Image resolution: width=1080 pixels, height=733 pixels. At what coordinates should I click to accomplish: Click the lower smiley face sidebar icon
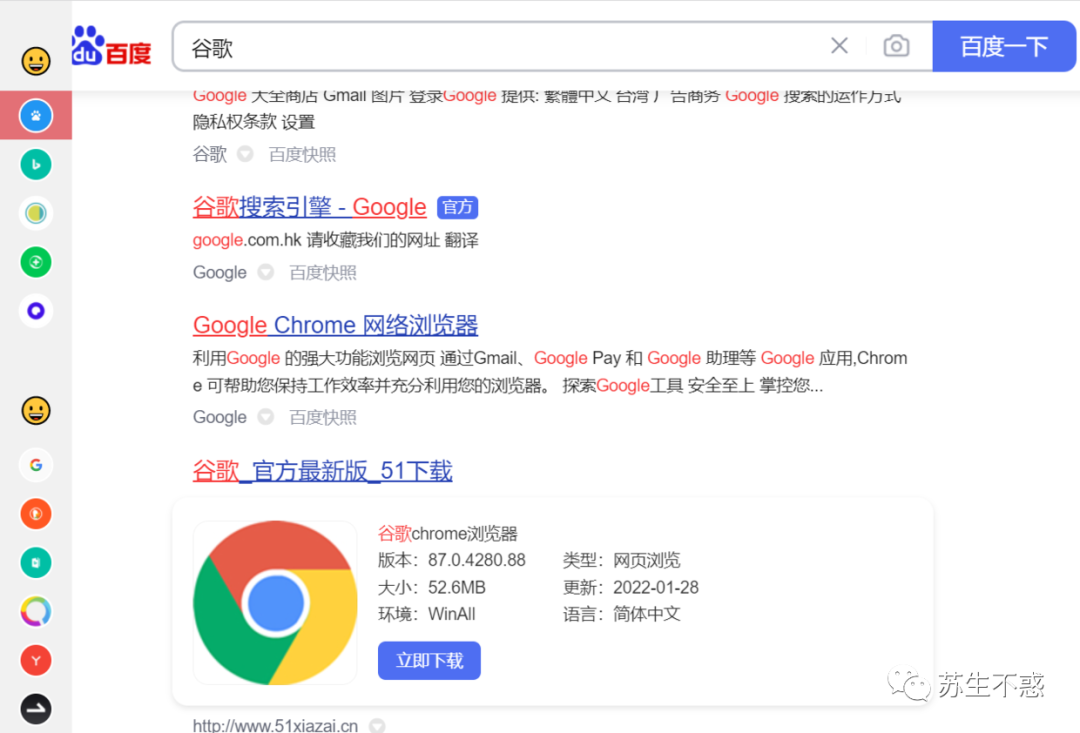tap(36, 411)
